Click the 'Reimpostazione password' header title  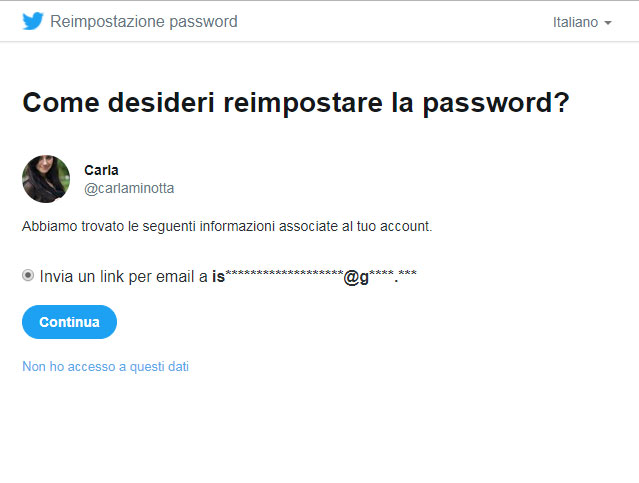(143, 22)
